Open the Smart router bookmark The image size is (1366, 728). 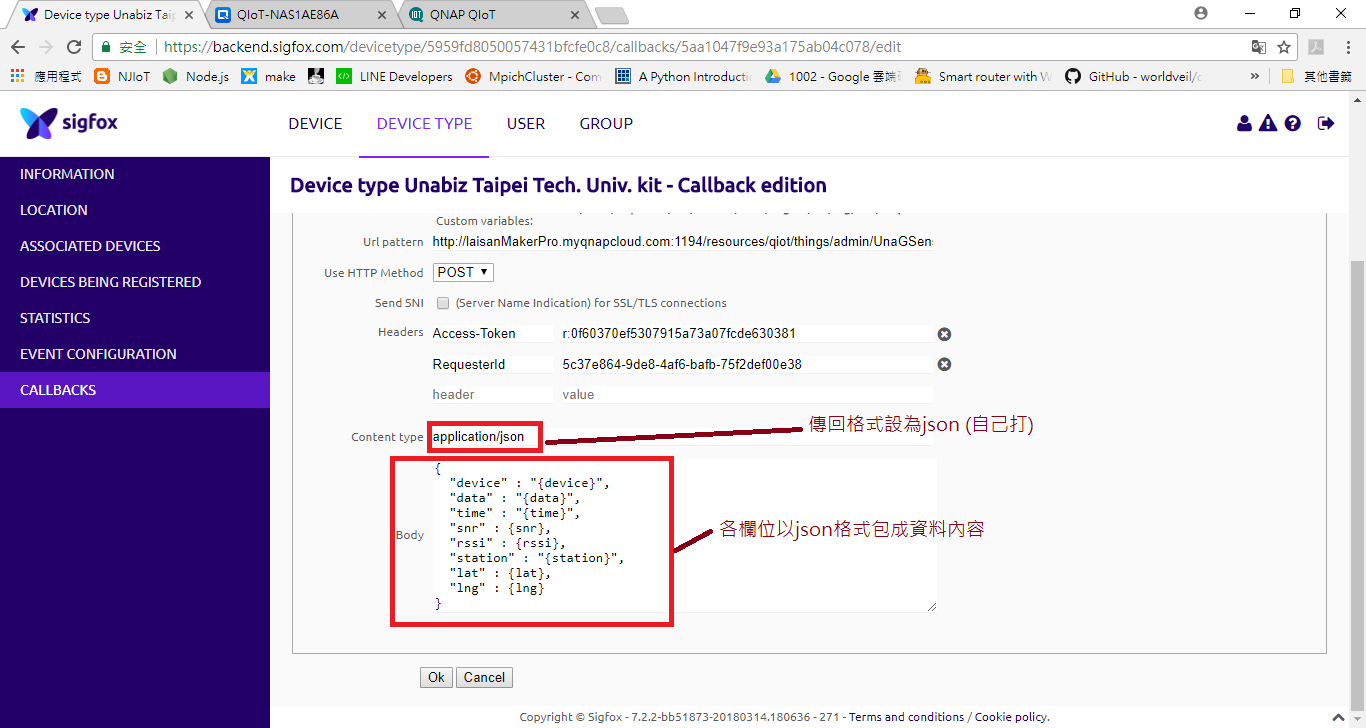pos(983,76)
